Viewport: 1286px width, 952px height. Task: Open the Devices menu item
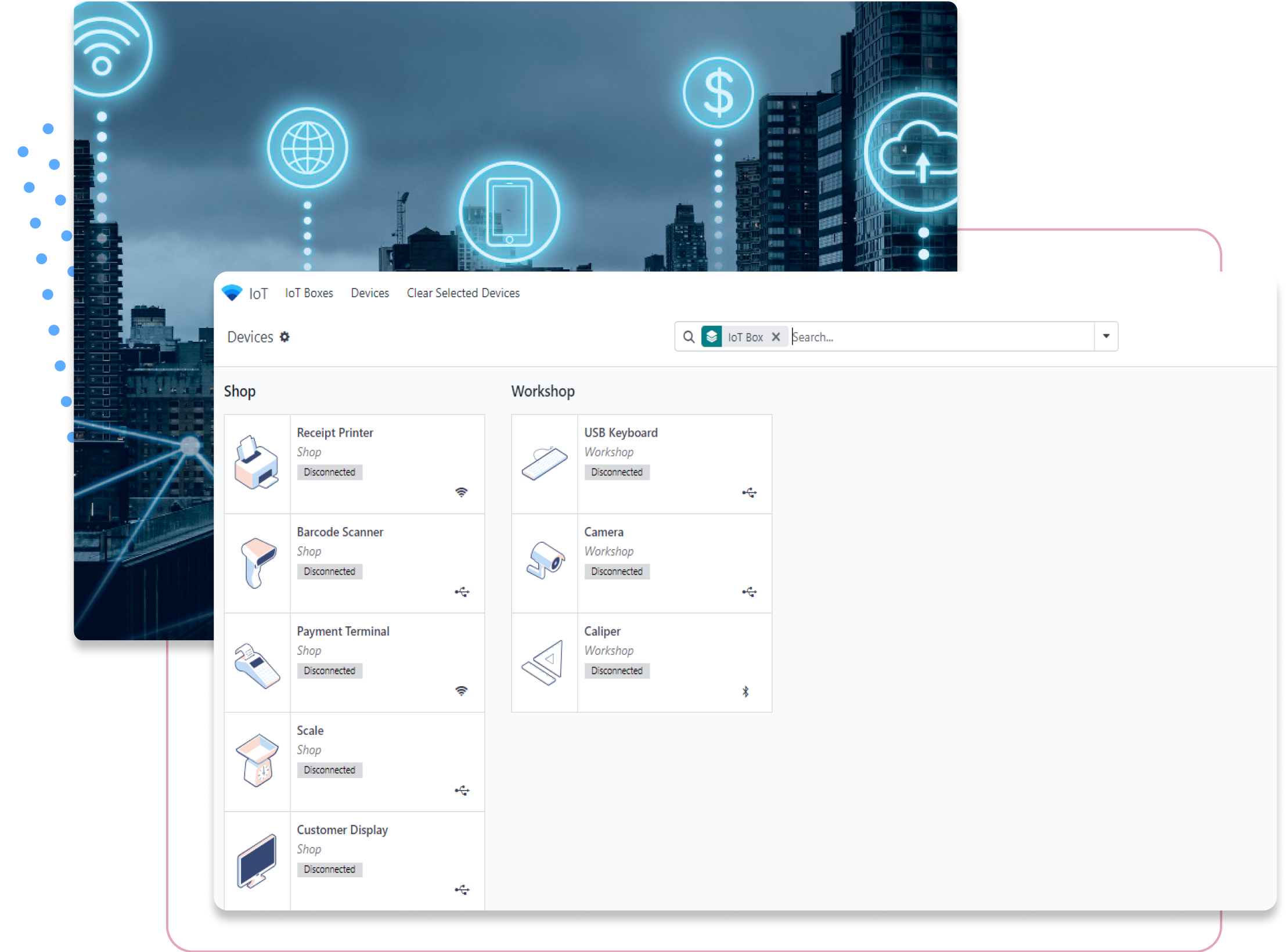tap(370, 293)
